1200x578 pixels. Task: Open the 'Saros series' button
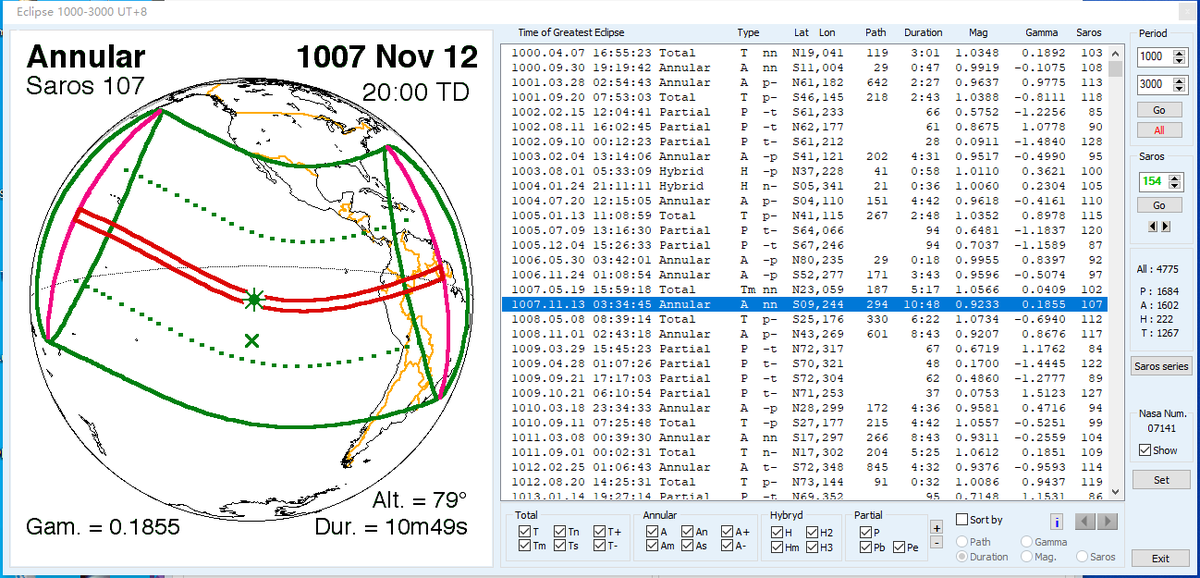pos(1160,366)
